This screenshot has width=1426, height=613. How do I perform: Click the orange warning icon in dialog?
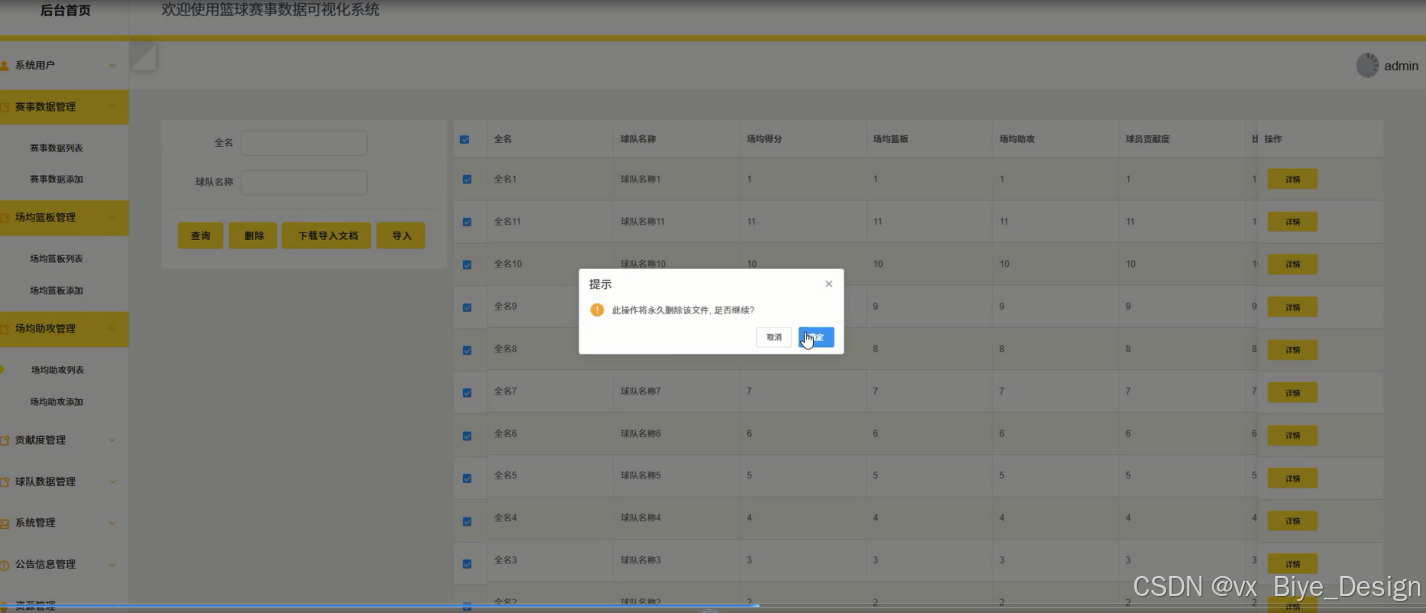tap(597, 310)
